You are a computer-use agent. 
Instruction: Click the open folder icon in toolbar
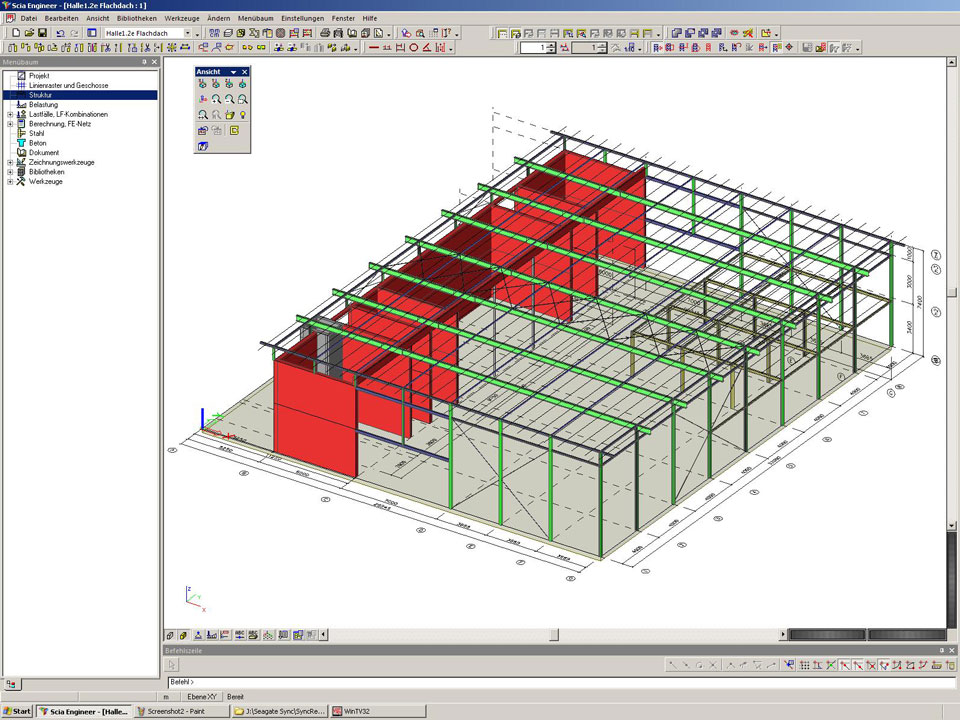click(29, 33)
